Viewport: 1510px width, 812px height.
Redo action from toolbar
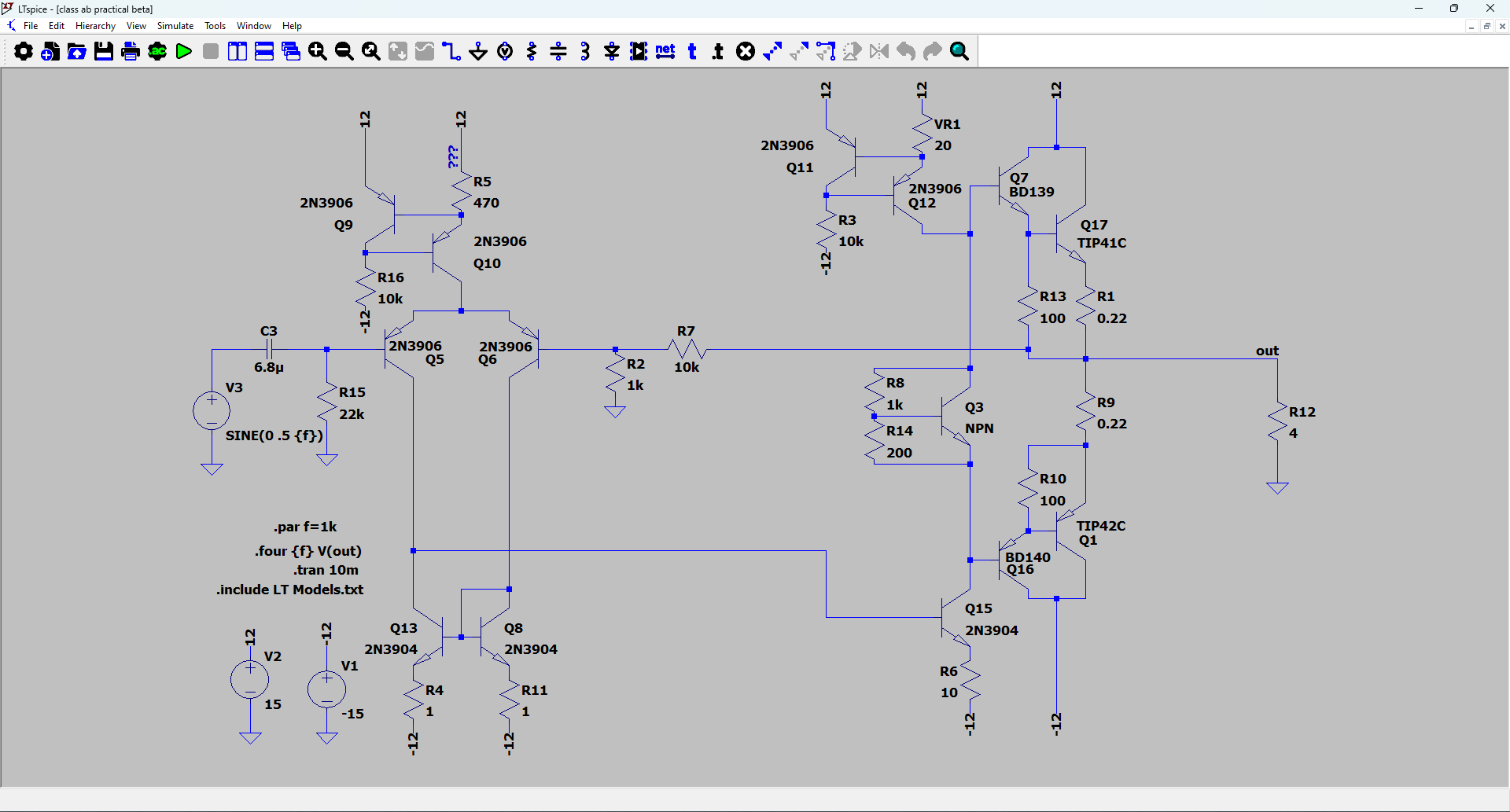click(933, 52)
